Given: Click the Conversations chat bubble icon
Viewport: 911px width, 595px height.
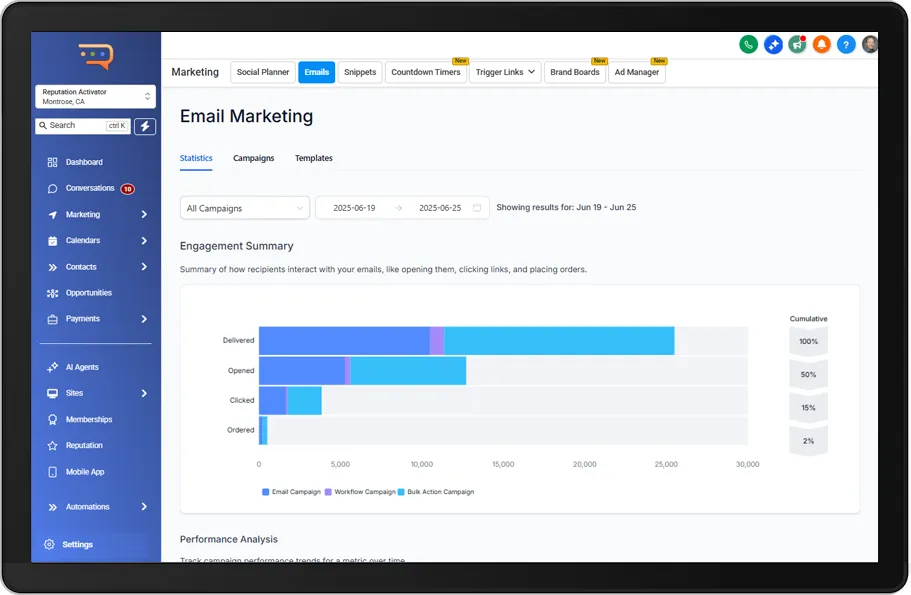Looking at the screenshot, I should (x=52, y=188).
